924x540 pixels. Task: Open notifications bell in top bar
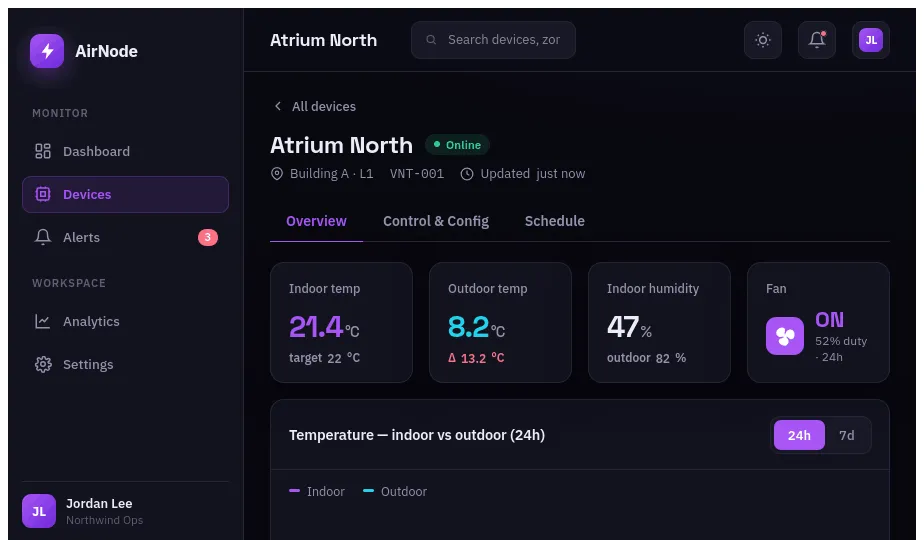pos(817,40)
